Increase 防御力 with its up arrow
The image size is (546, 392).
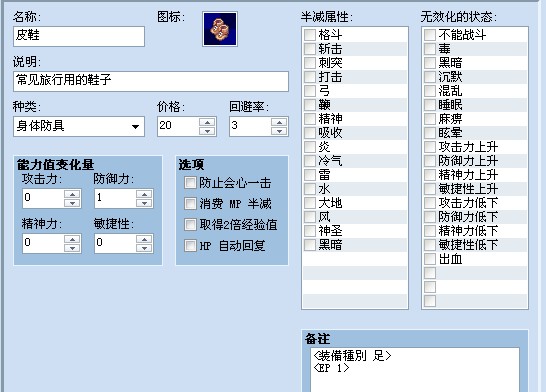coord(144,194)
